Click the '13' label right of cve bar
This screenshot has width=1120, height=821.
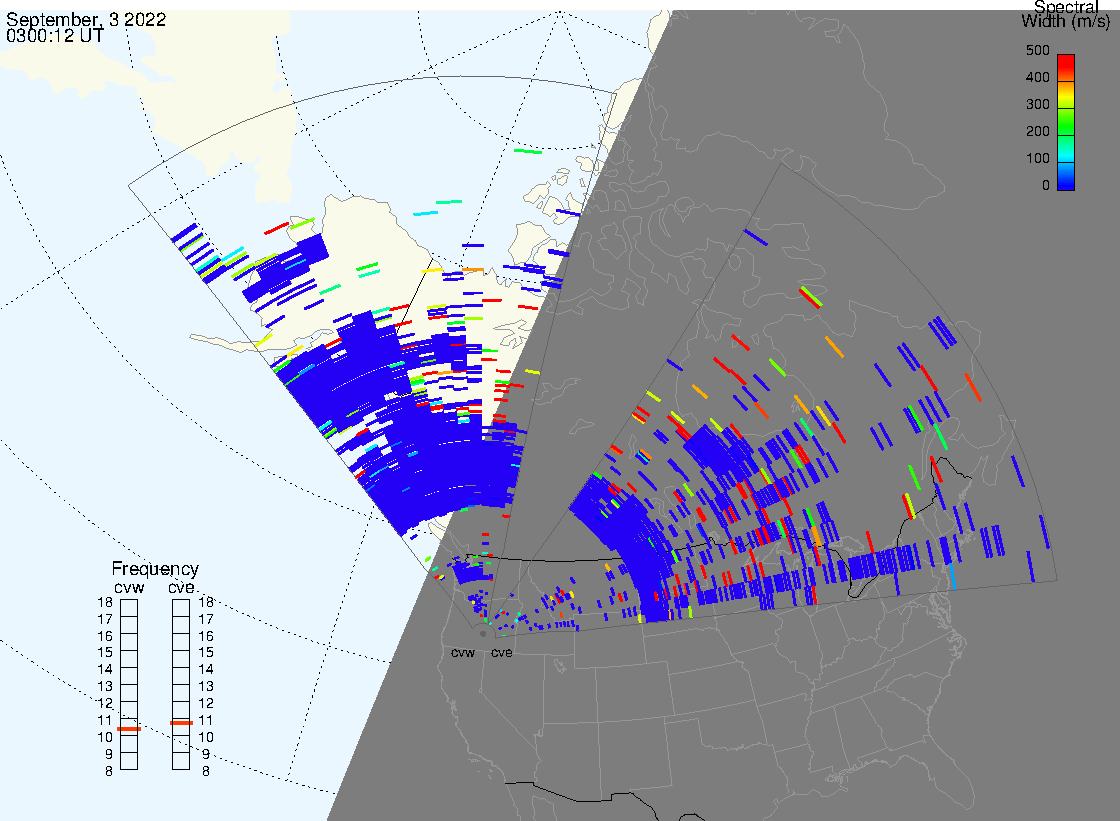coord(206,687)
